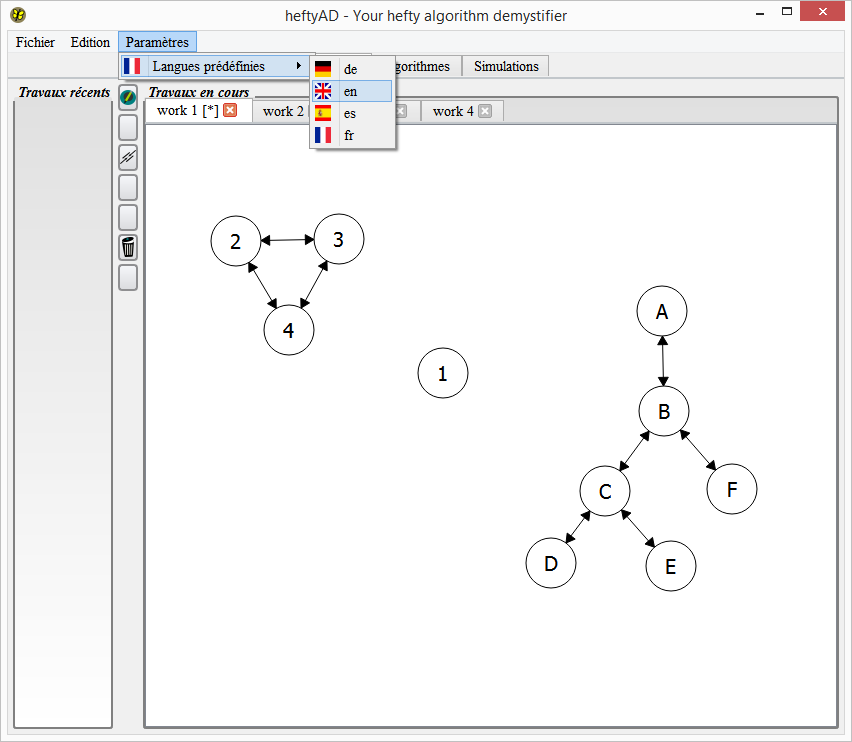Click the heftyAD butterfly app icon
Viewport: 852px width, 742px height.
tap(18, 15)
